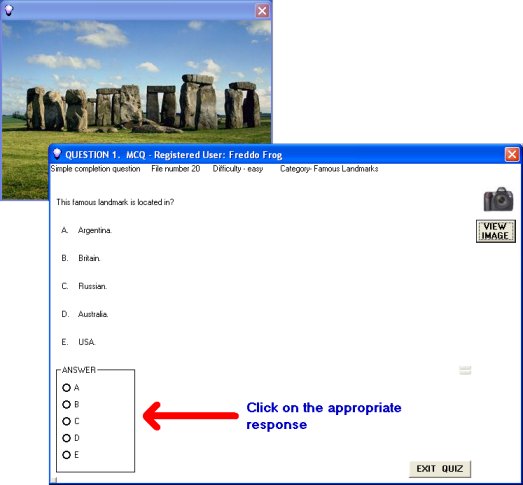Close the Stonehenge image window
Viewport: 523px width, 485px height.
(262, 11)
